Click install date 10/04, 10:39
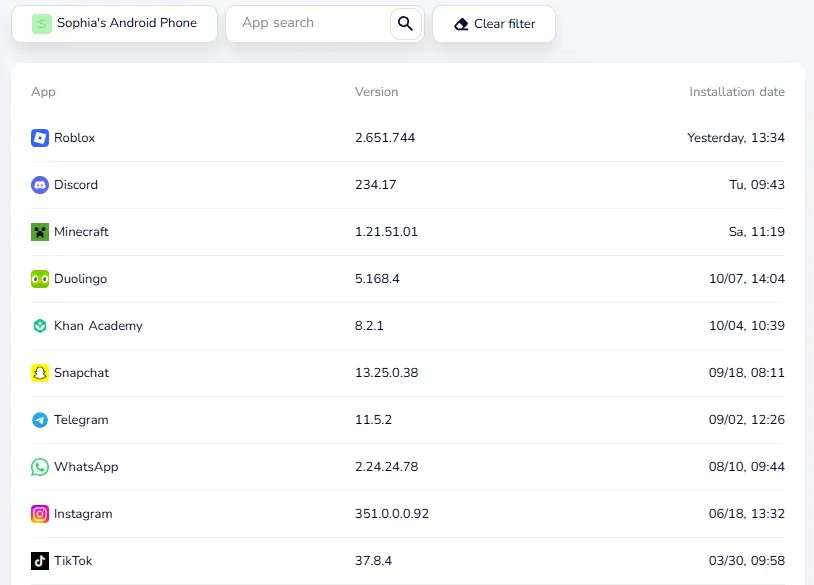 coord(747,326)
